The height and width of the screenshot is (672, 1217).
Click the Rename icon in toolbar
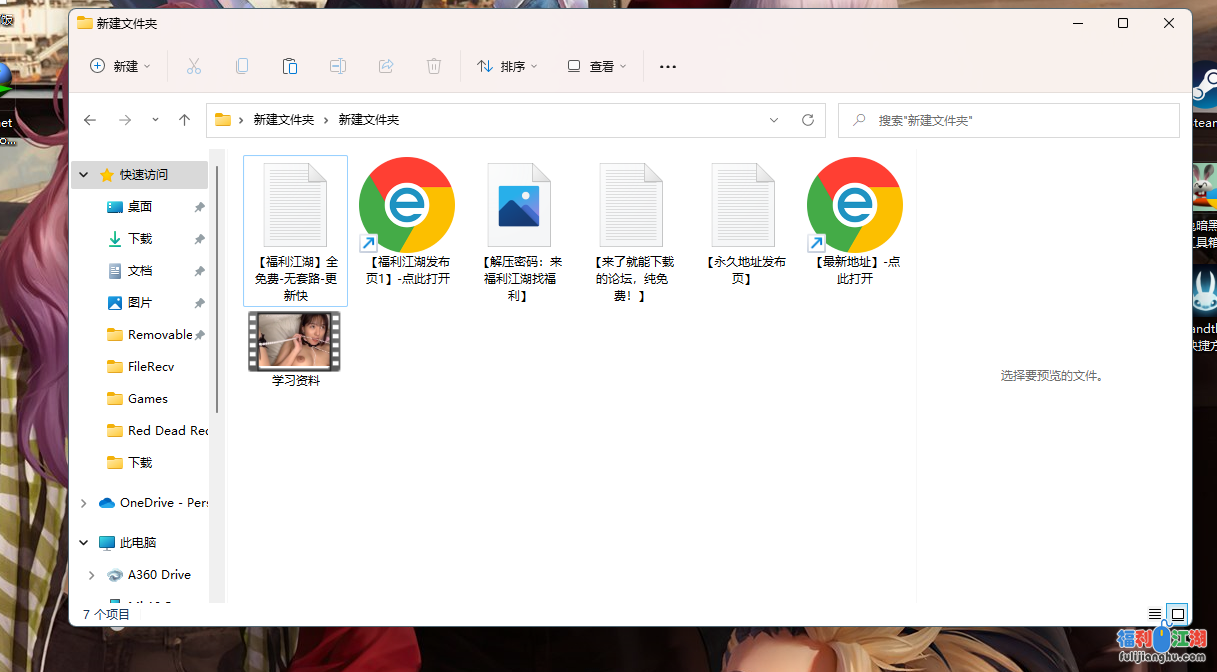click(338, 66)
